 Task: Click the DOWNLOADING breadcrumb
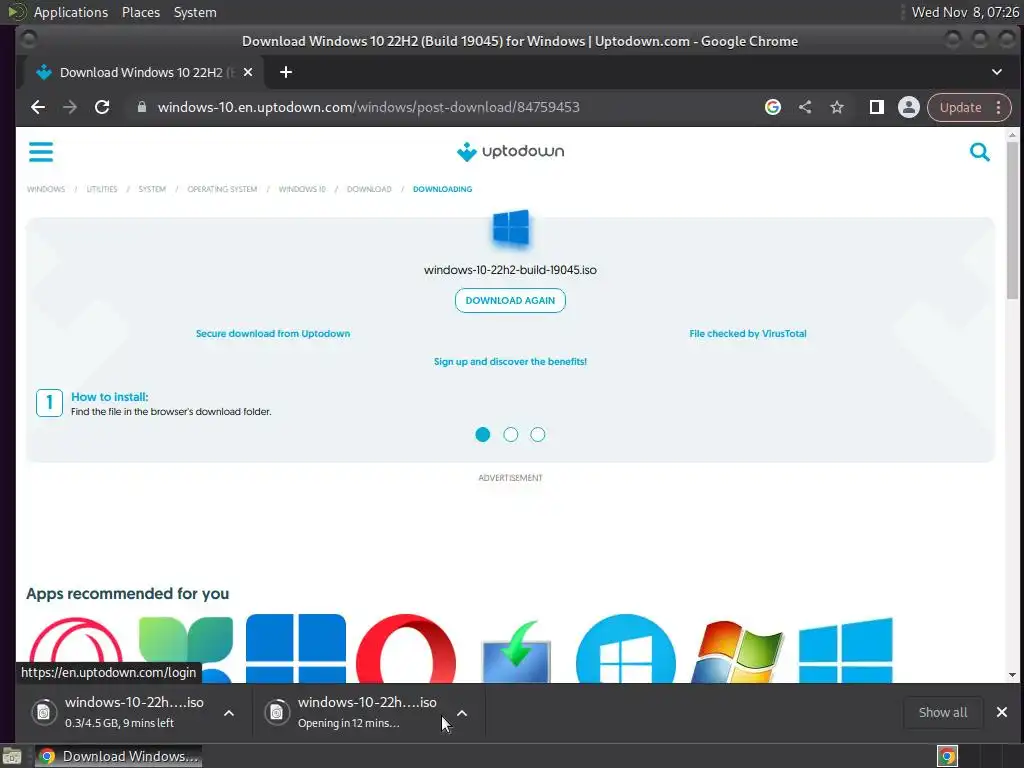pos(442,189)
